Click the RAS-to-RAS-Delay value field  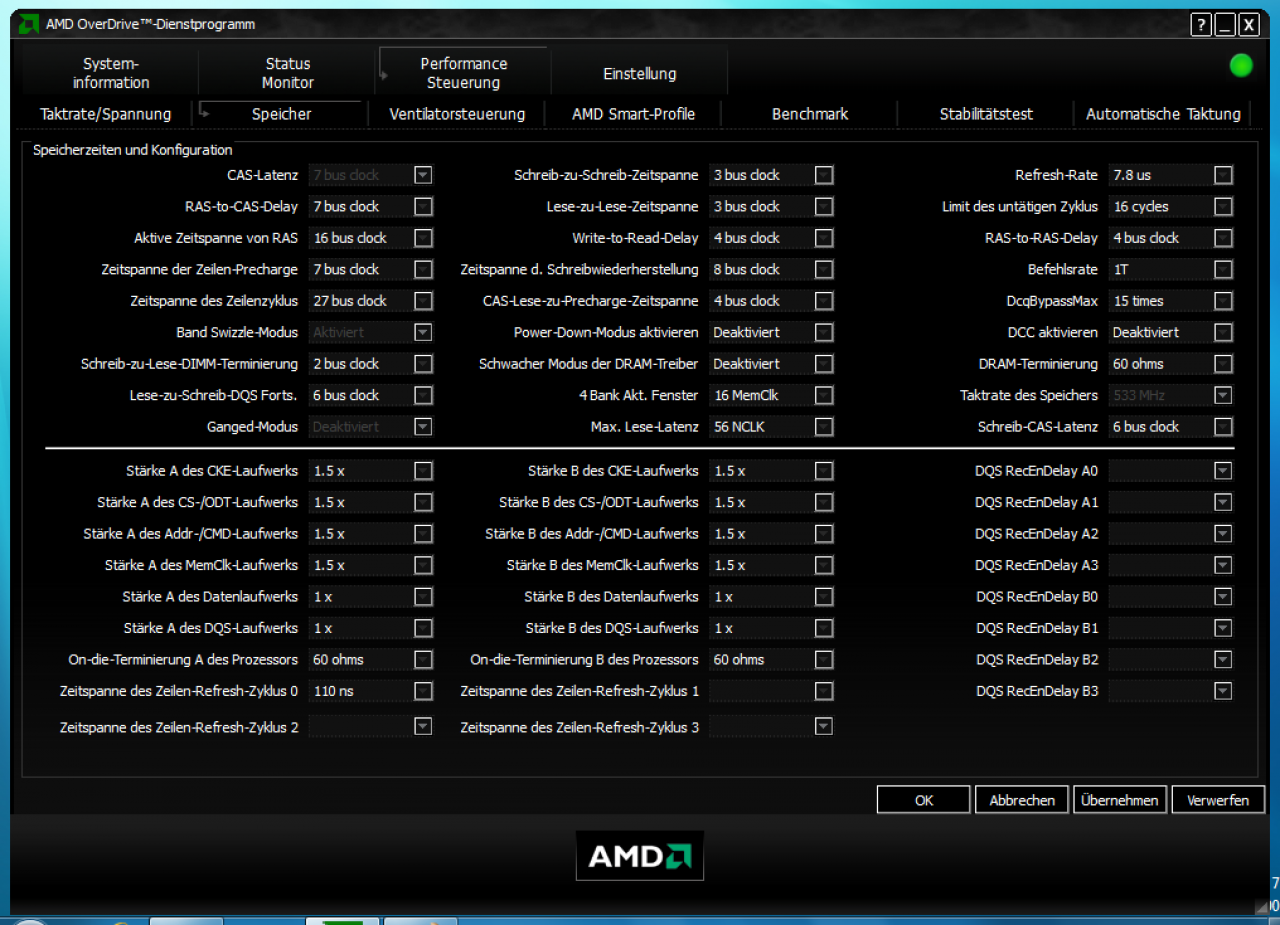1159,238
